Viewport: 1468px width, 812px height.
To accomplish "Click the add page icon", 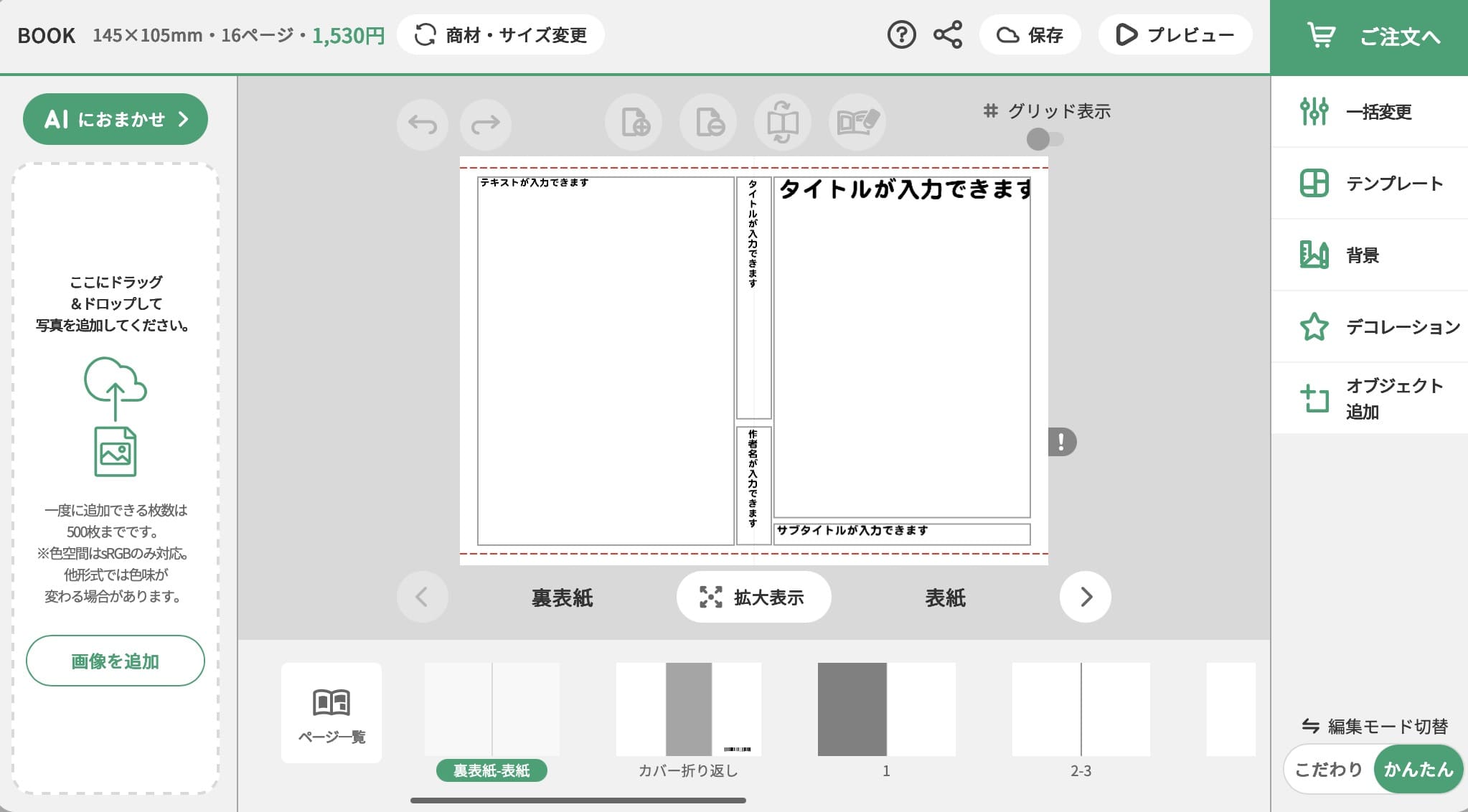I will (x=634, y=123).
